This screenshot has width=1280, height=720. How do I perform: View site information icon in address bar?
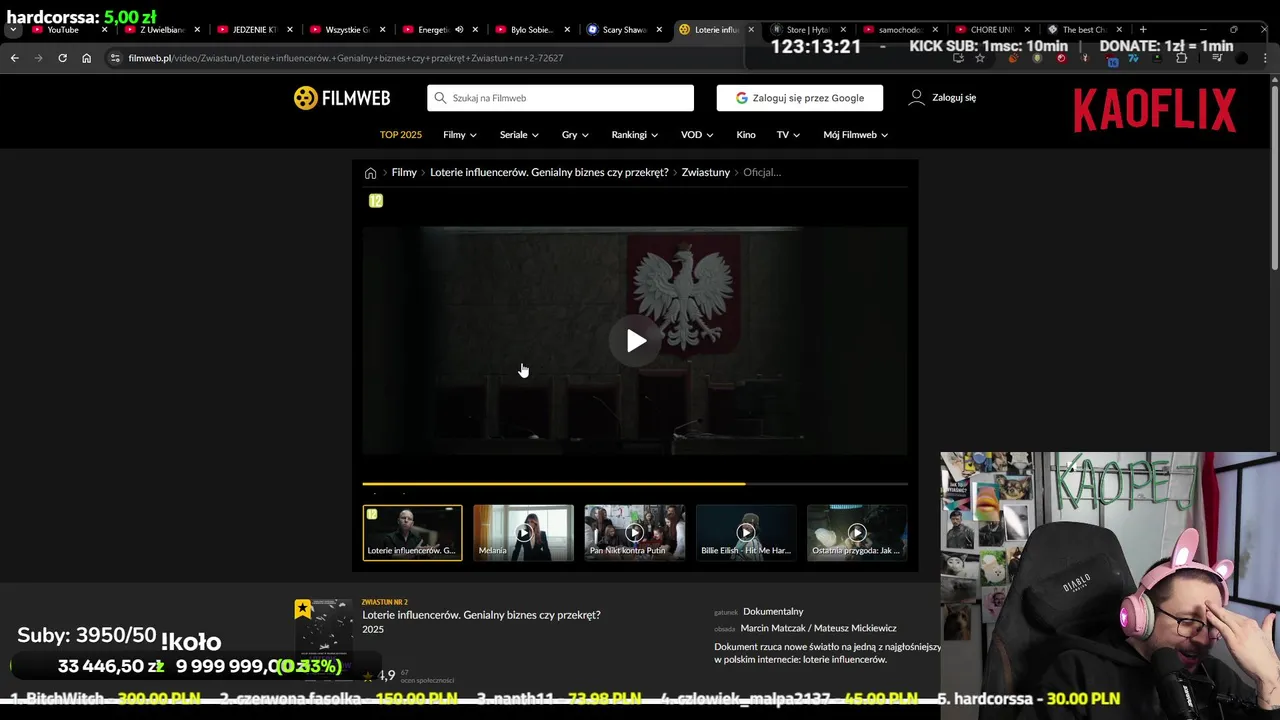click(116, 58)
